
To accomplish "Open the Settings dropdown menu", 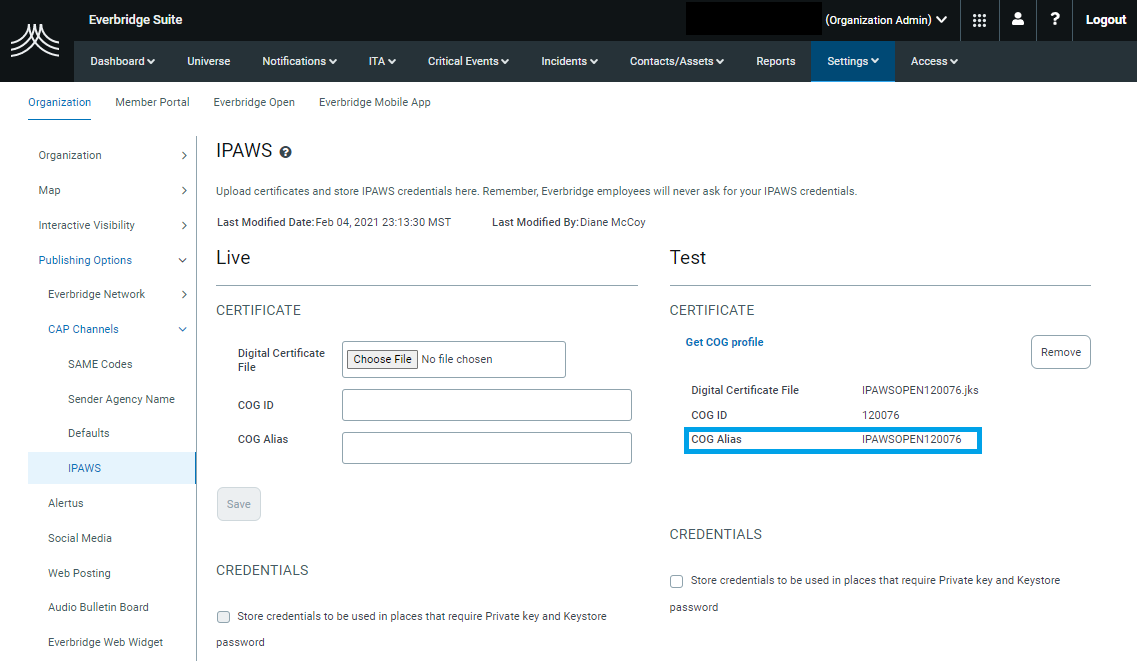I will click(x=853, y=62).
